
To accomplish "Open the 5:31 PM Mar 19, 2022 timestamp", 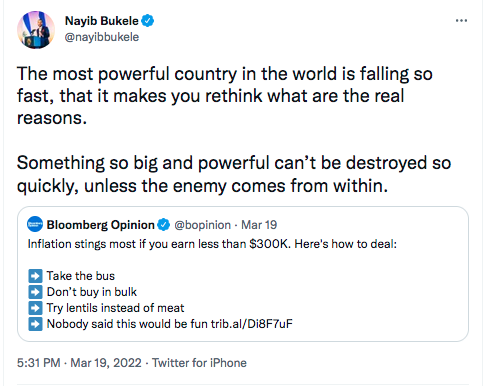I will tap(79, 363).
